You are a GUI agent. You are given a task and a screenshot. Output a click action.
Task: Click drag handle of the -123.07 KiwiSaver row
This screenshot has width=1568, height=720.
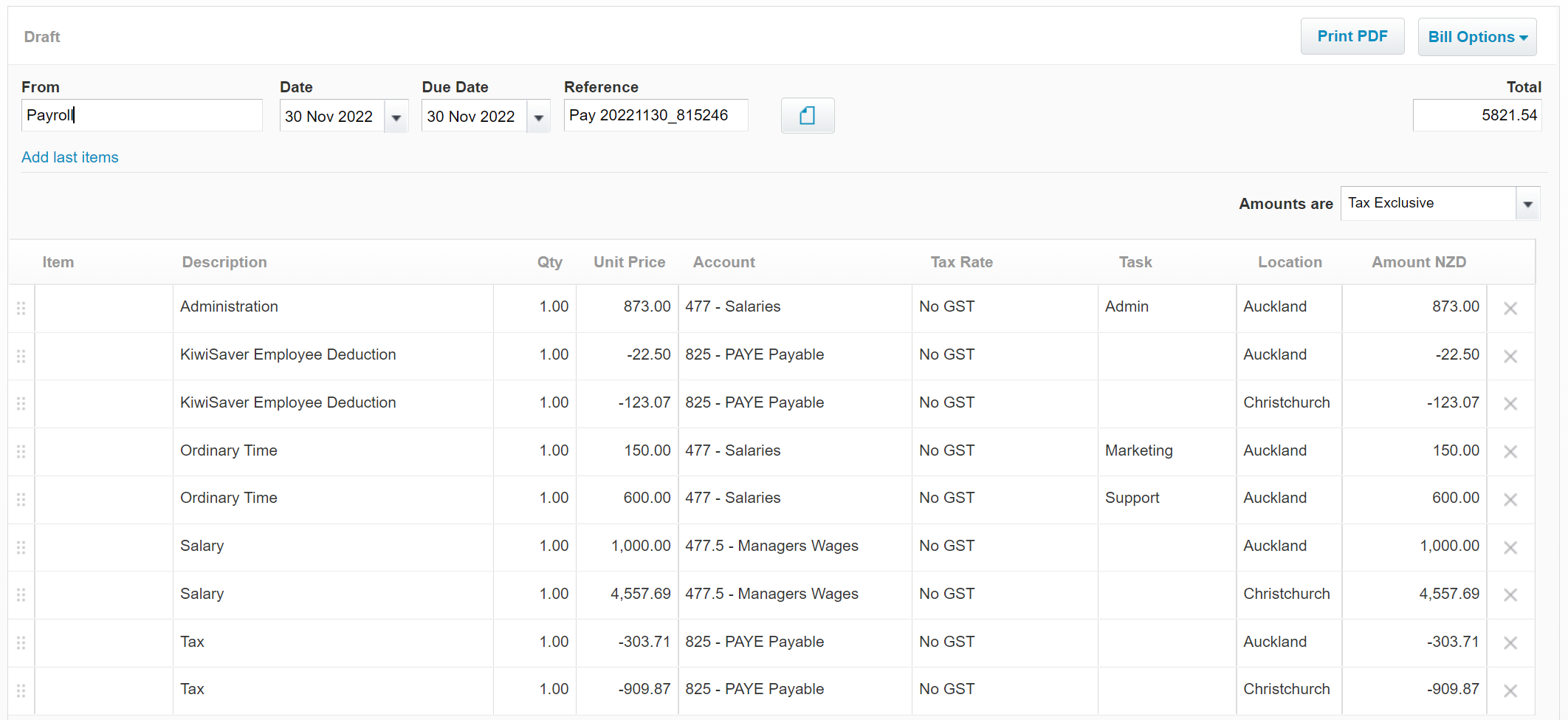point(21,403)
